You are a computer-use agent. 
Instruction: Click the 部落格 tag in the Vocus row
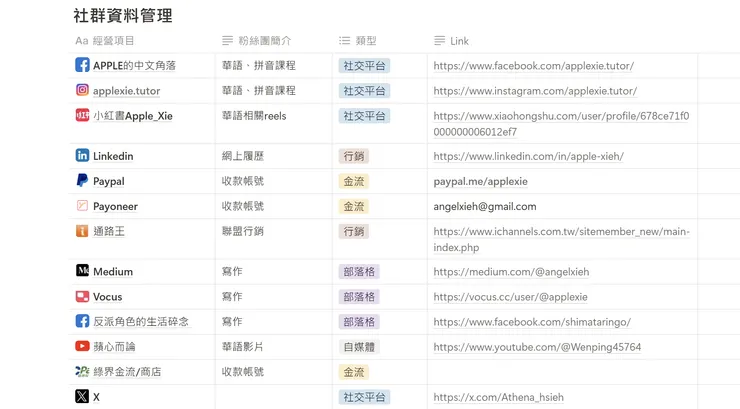pyautogui.click(x=359, y=297)
